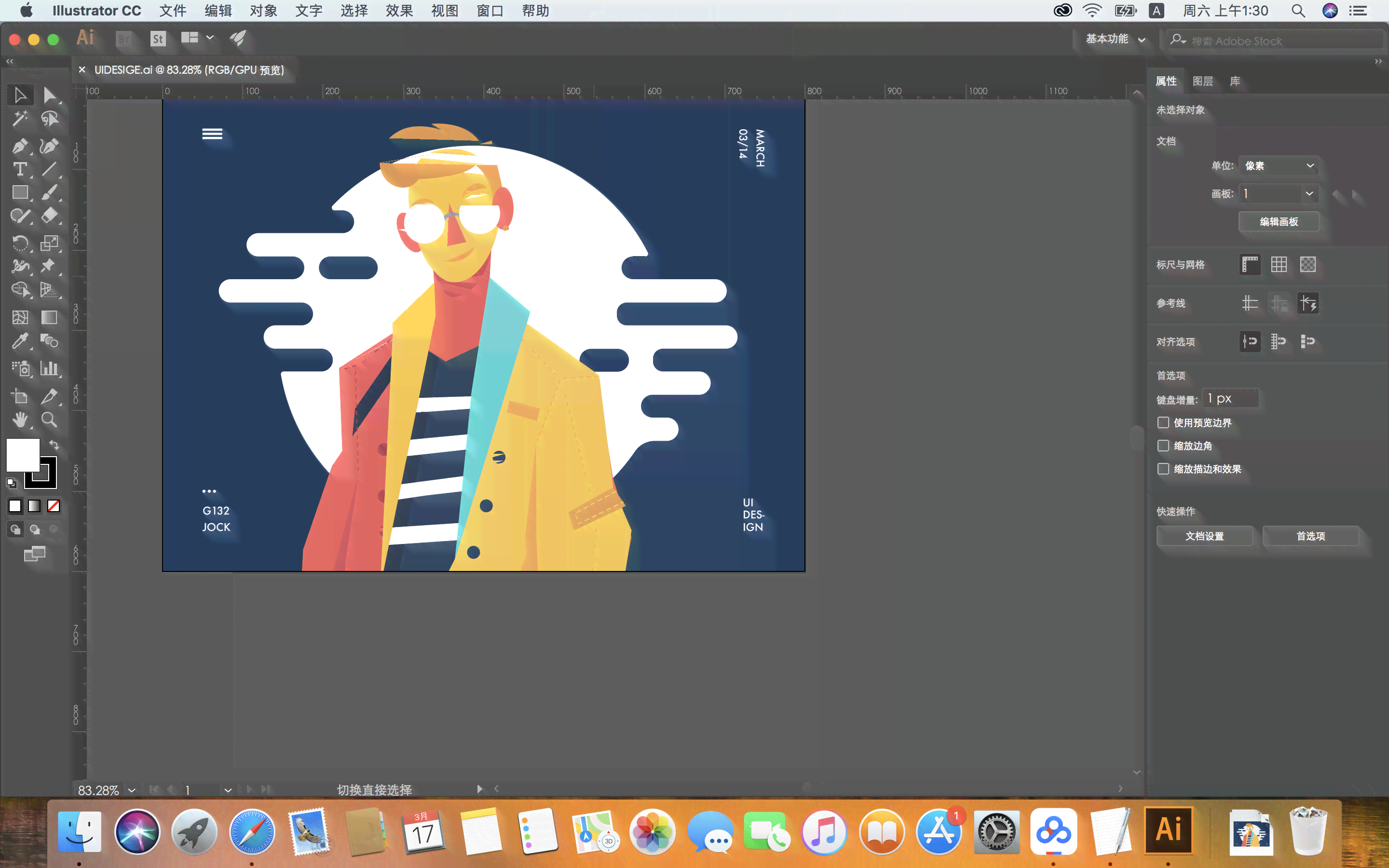Enable 缩放边角 checkbox
This screenshot has height=868, width=1389.
1163,446
